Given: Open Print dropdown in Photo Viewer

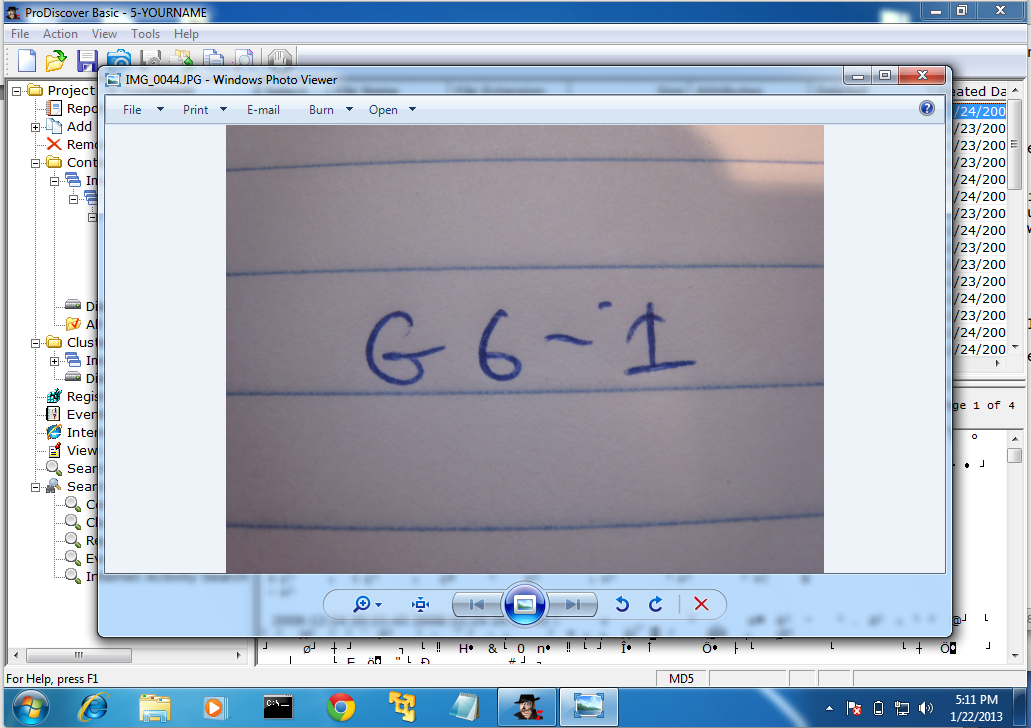Looking at the screenshot, I should (x=204, y=110).
